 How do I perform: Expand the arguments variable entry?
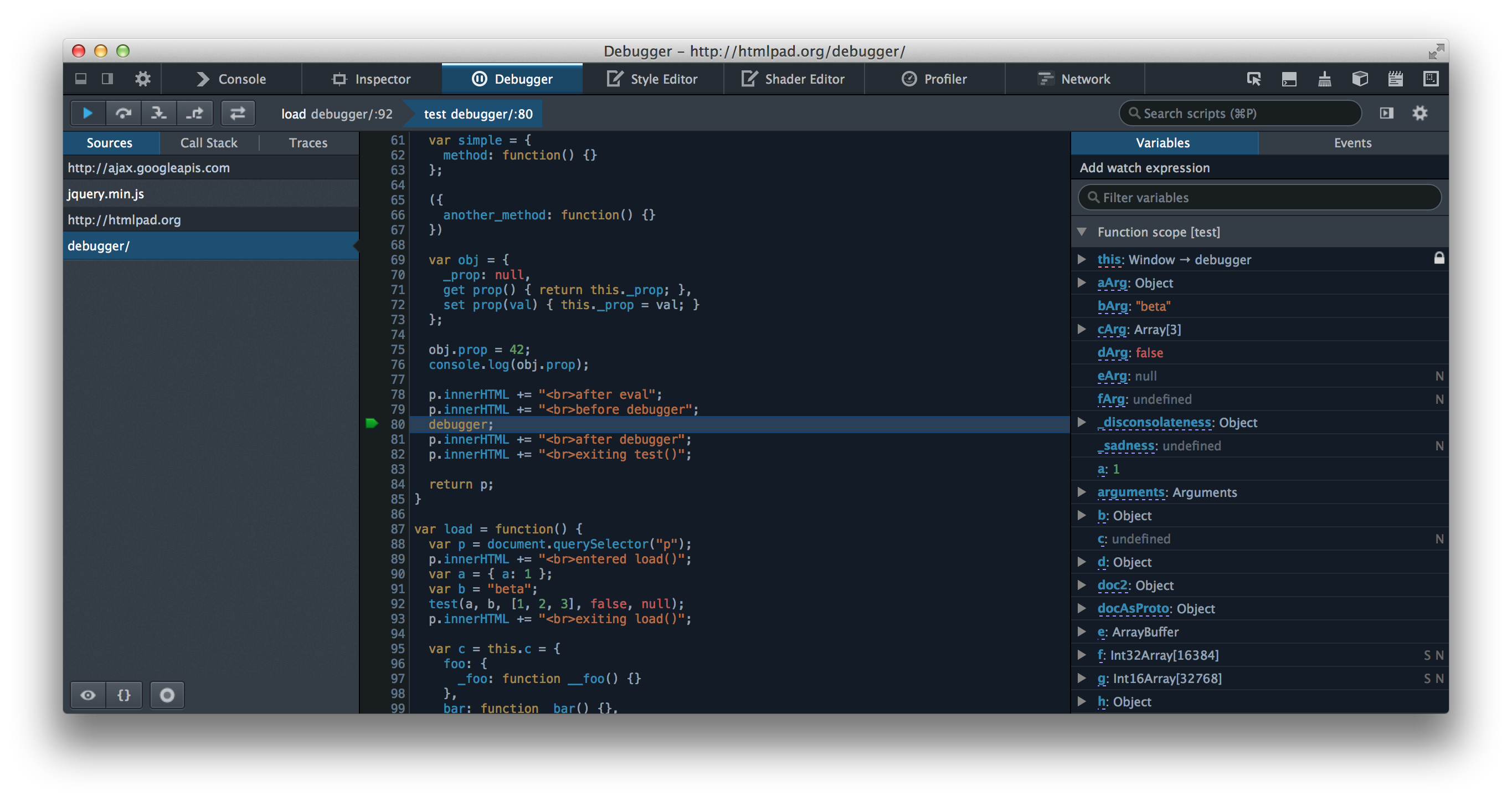click(x=1082, y=492)
